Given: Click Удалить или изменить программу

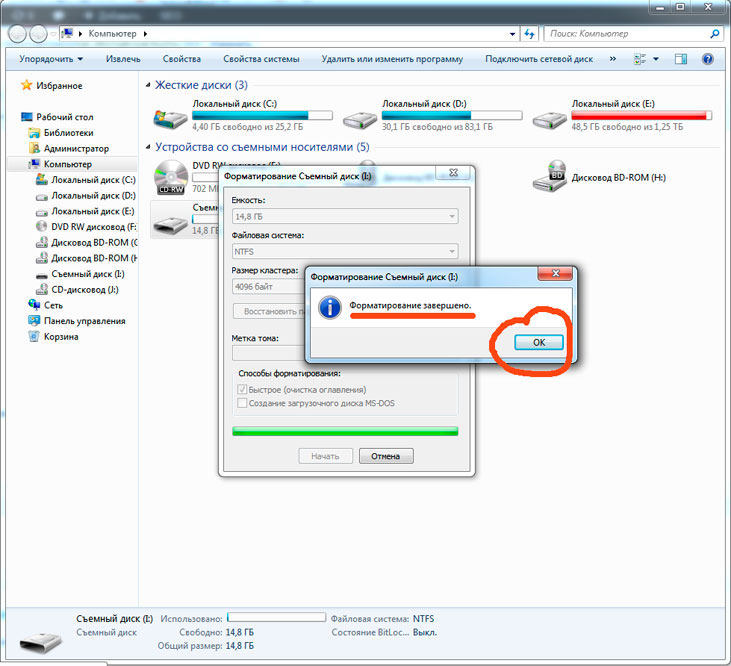Looking at the screenshot, I should 392,59.
